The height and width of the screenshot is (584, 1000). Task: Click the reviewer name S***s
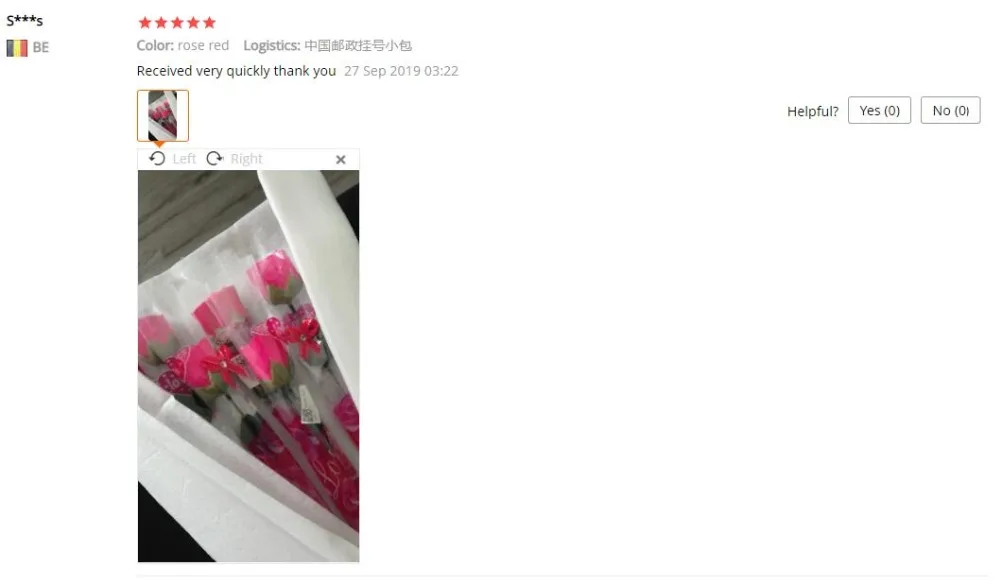[x=24, y=20]
